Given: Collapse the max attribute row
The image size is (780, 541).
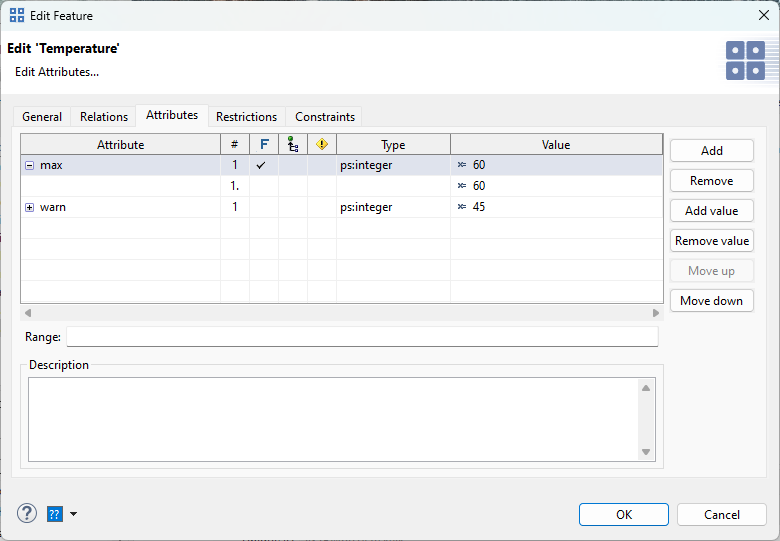Looking at the screenshot, I should (30, 165).
